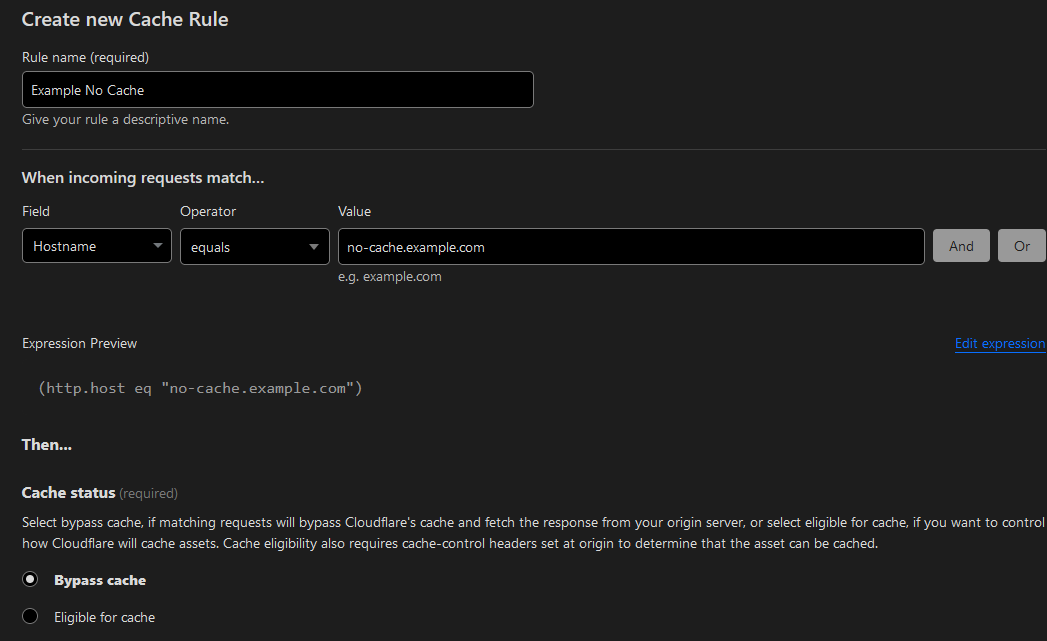Click the Create new Cache Rule title
This screenshot has width=1047, height=641.
pyautogui.click(x=125, y=19)
